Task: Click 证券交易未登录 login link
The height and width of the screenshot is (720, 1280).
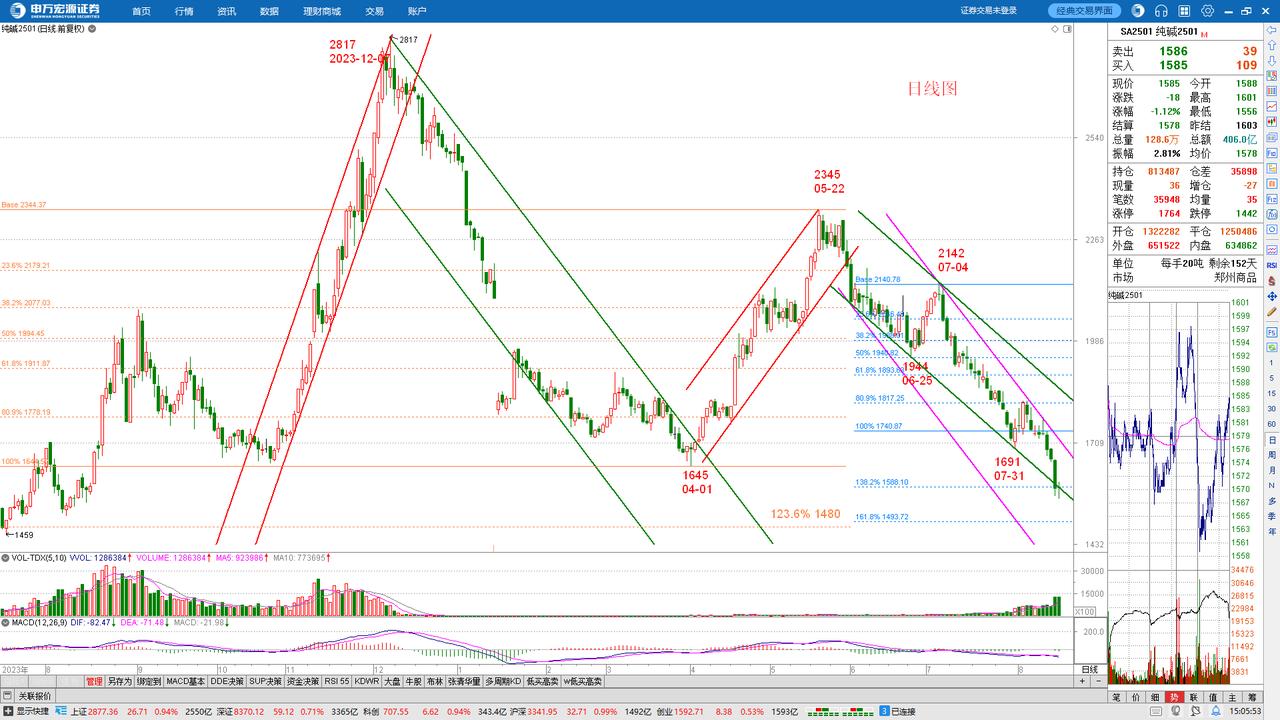Action: [x=988, y=11]
